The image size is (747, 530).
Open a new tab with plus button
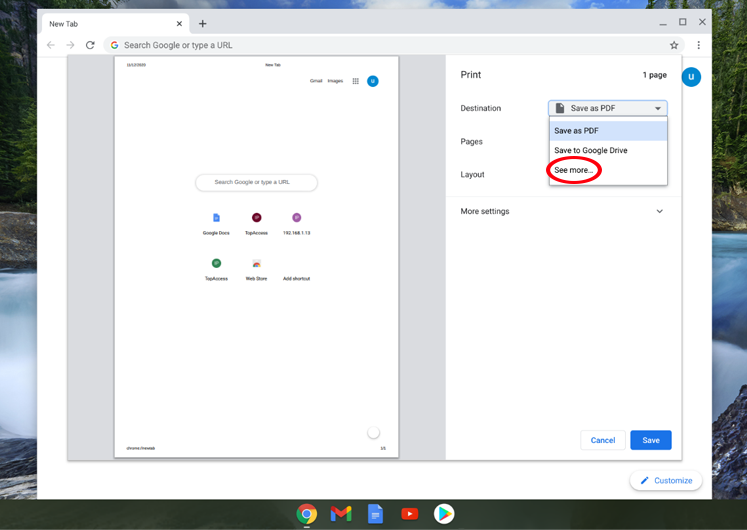click(x=202, y=23)
